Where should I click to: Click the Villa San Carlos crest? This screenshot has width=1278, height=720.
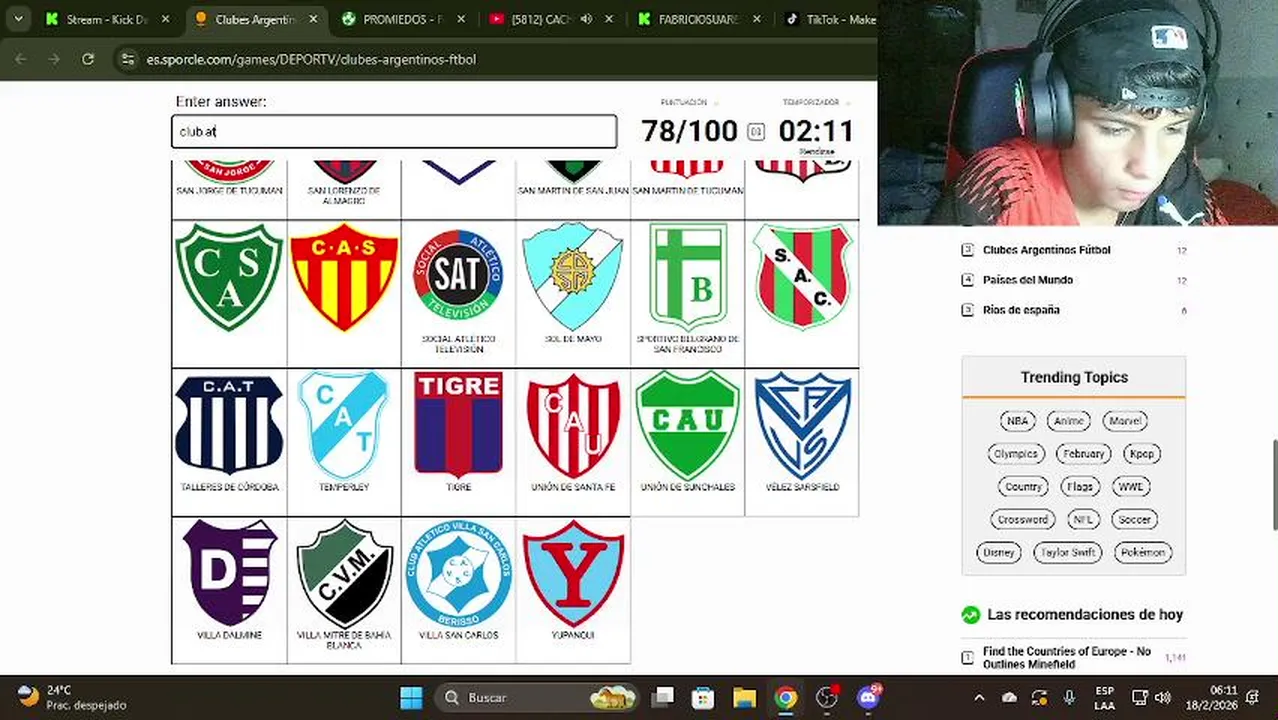tap(458, 573)
